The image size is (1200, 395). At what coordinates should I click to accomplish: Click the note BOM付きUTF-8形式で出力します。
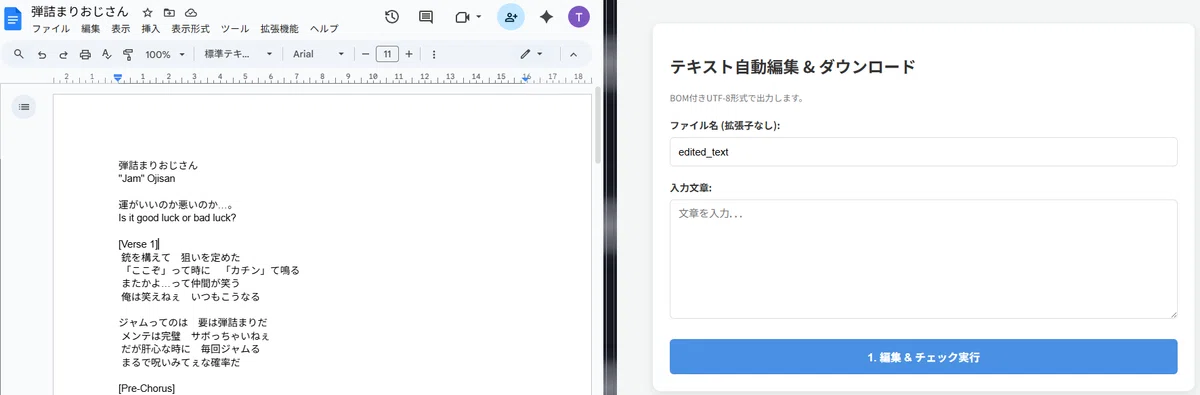[737, 99]
